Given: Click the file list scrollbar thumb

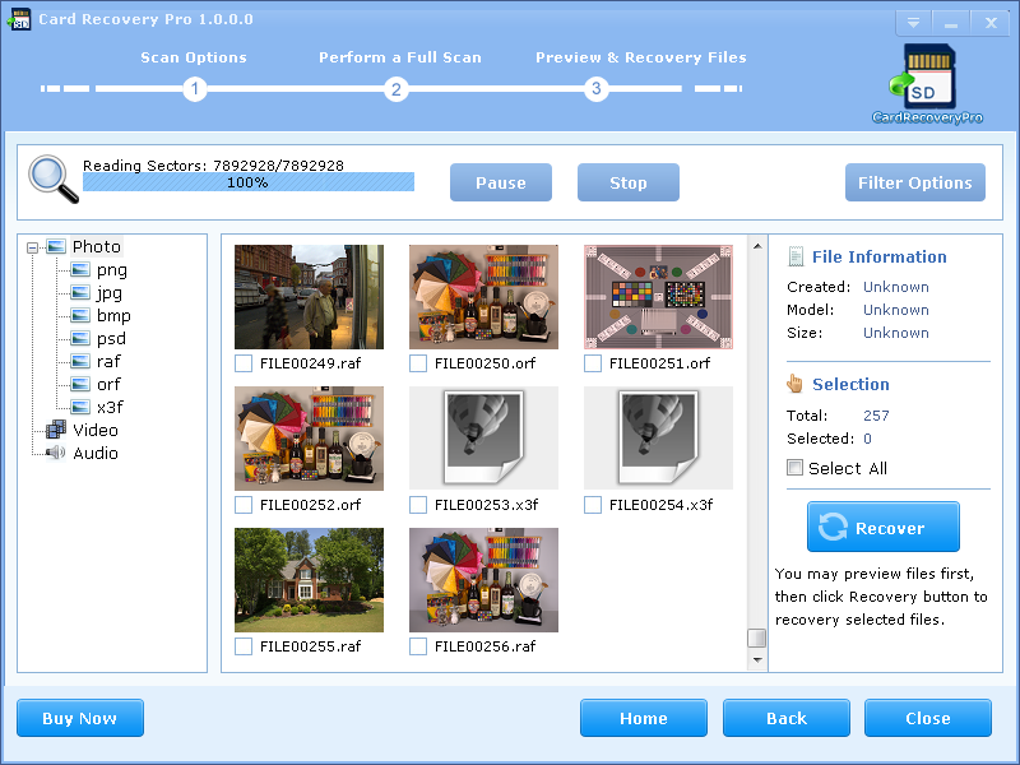Looking at the screenshot, I should point(757,638).
